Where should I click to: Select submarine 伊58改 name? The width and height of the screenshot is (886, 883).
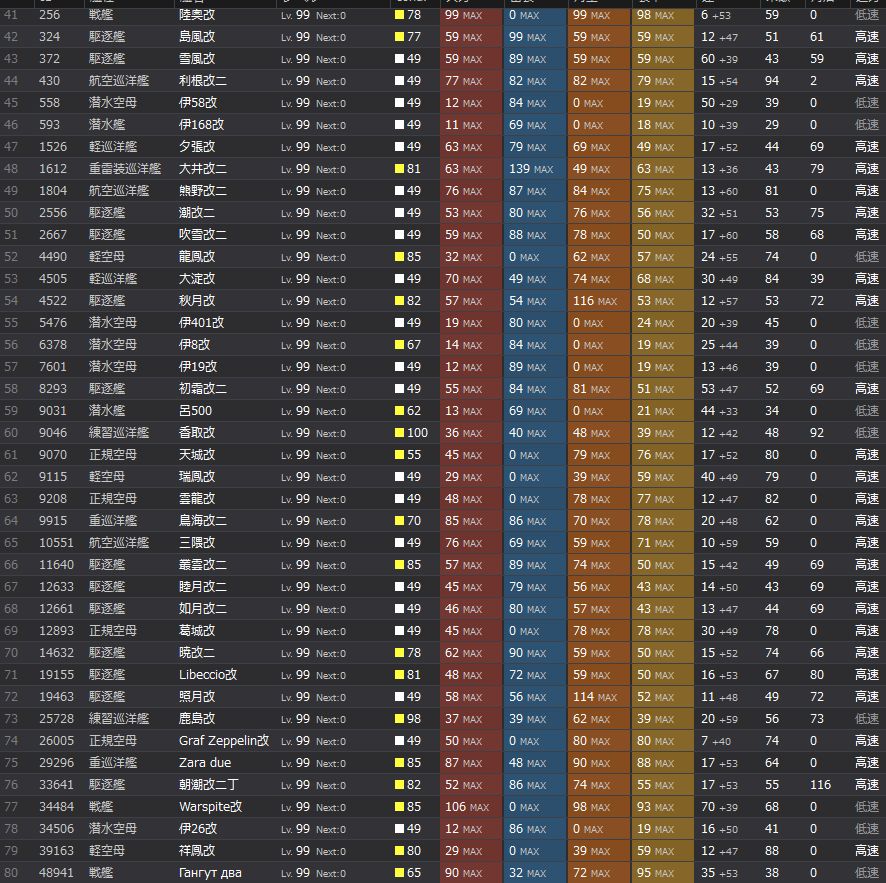pyautogui.click(x=198, y=103)
